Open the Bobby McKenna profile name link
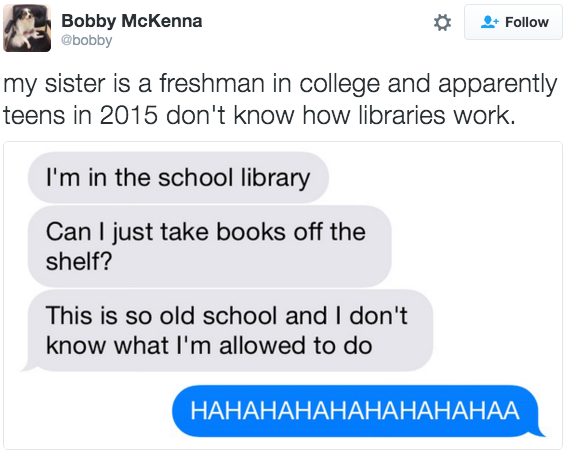This screenshot has height=450, width=566. coord(132,21)
